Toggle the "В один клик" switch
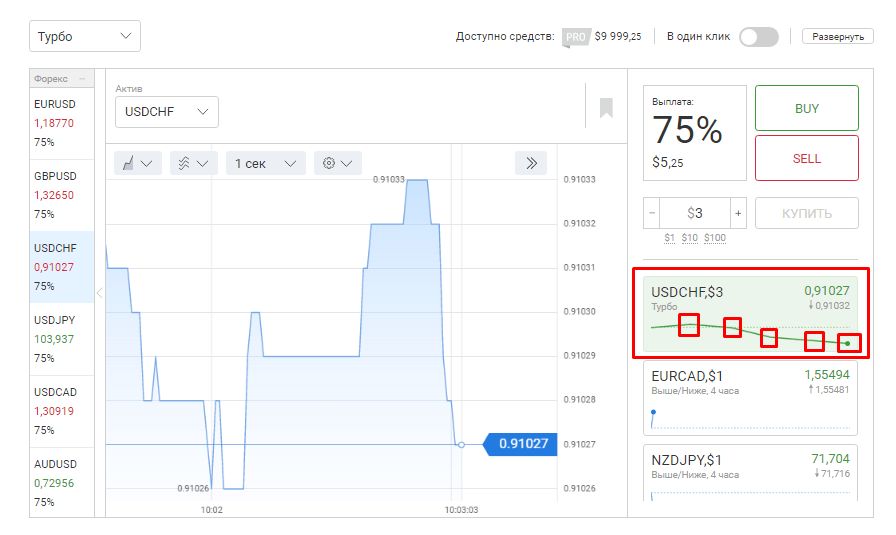This screenshot has height=535, width=896. (x=758, y=37)
